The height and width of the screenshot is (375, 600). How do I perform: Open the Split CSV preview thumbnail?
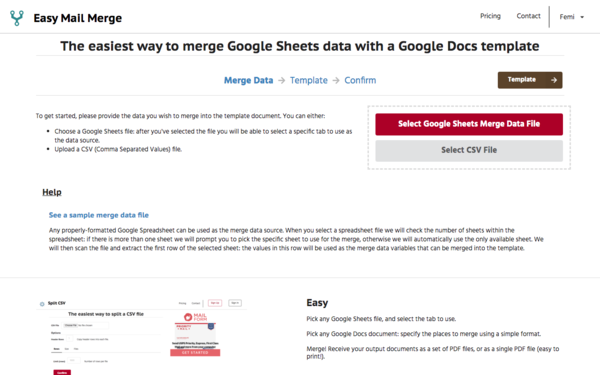pyautogui.click(x=142, y=337)
